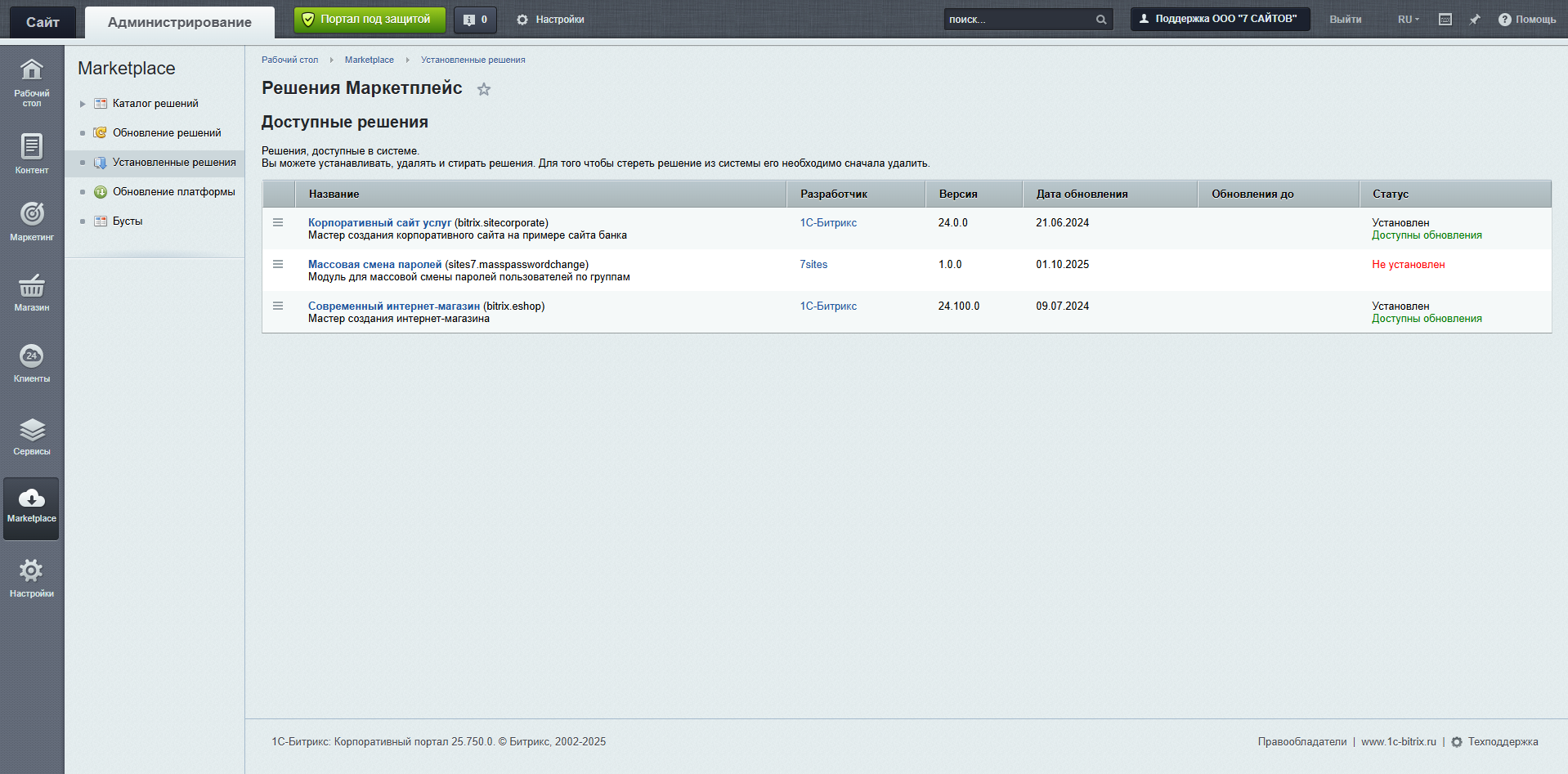Screen dimensions: 1568x774
Task: Sort table by Дата обновления column
Action: pos(1082,195)
